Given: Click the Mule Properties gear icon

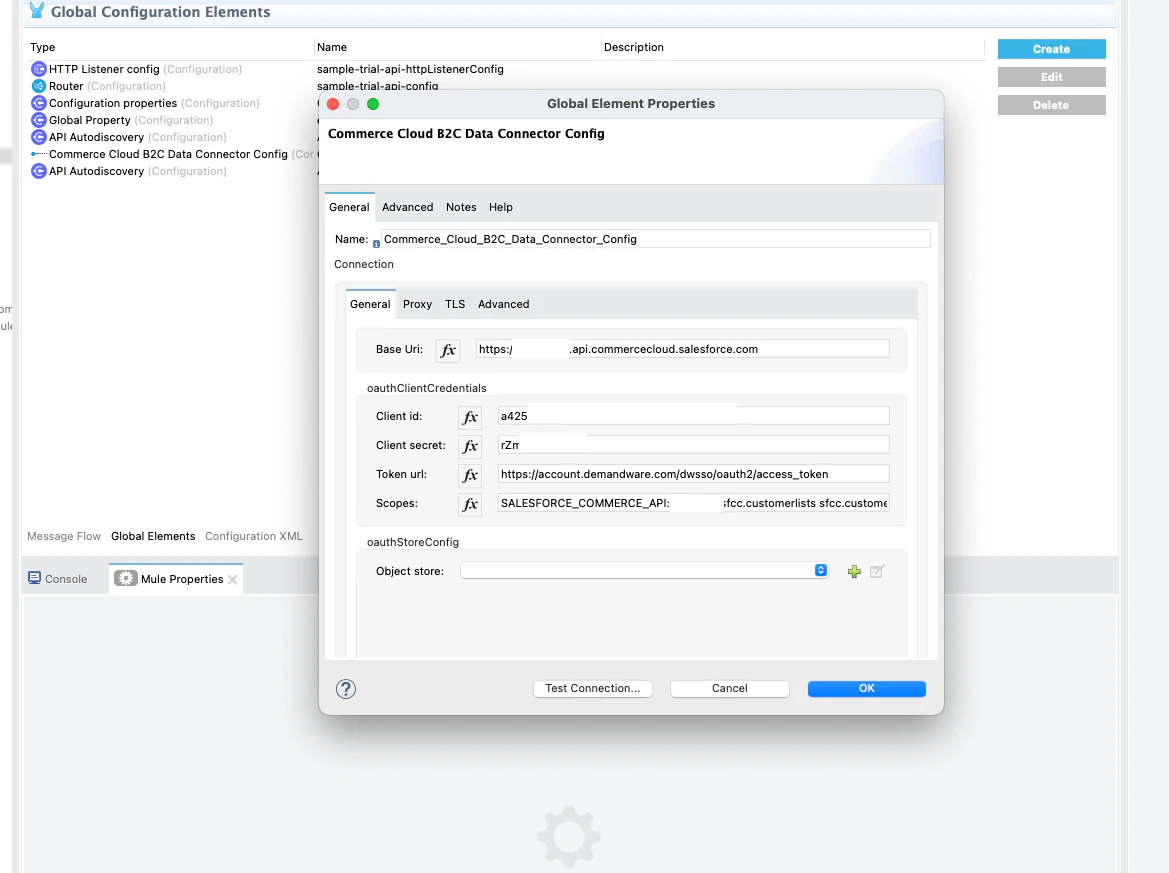Looking at the screenshot, I should click(x=125, y=579).
